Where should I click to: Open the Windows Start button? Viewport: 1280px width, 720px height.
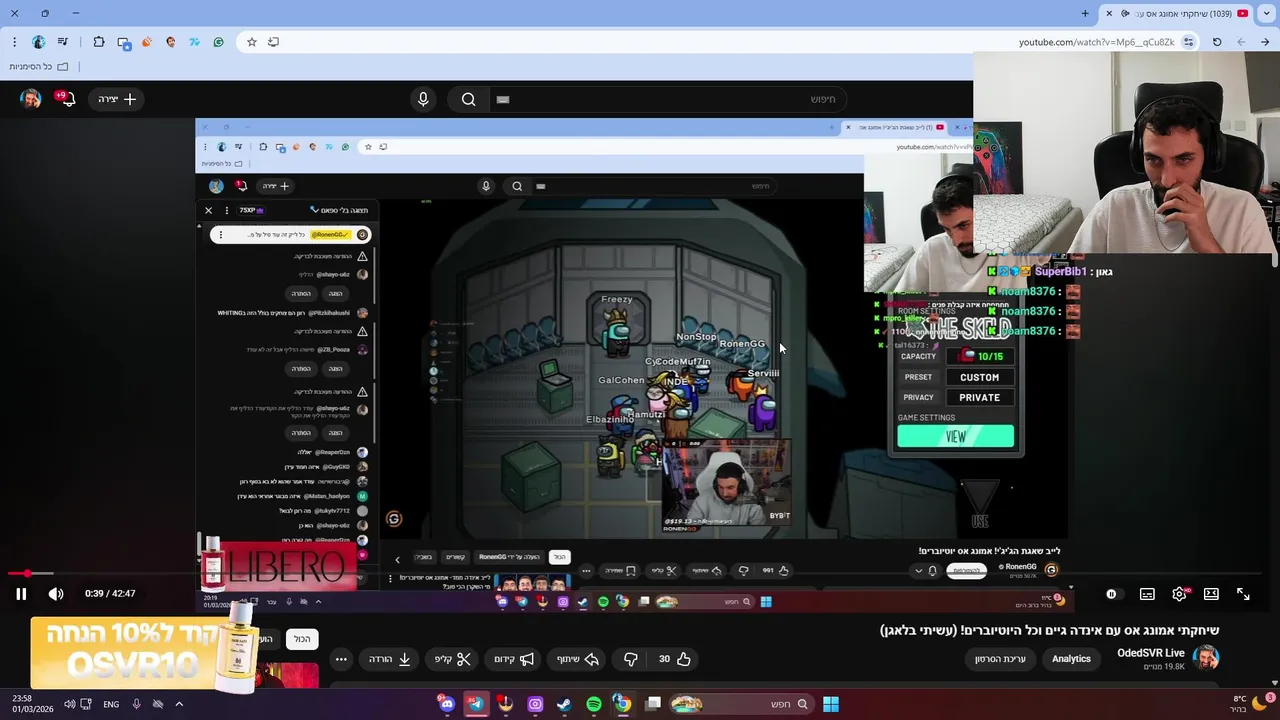click(x=830, y=704)
